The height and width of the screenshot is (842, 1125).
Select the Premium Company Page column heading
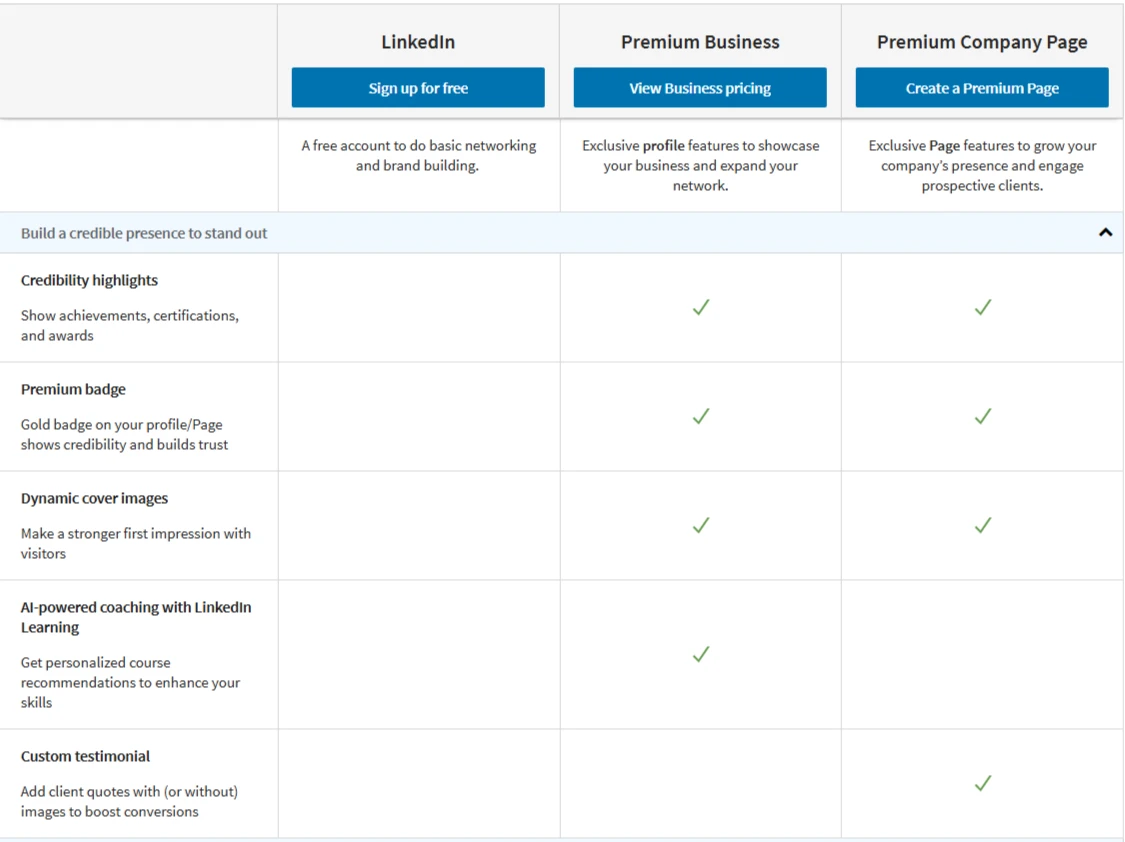pos(982,42)
